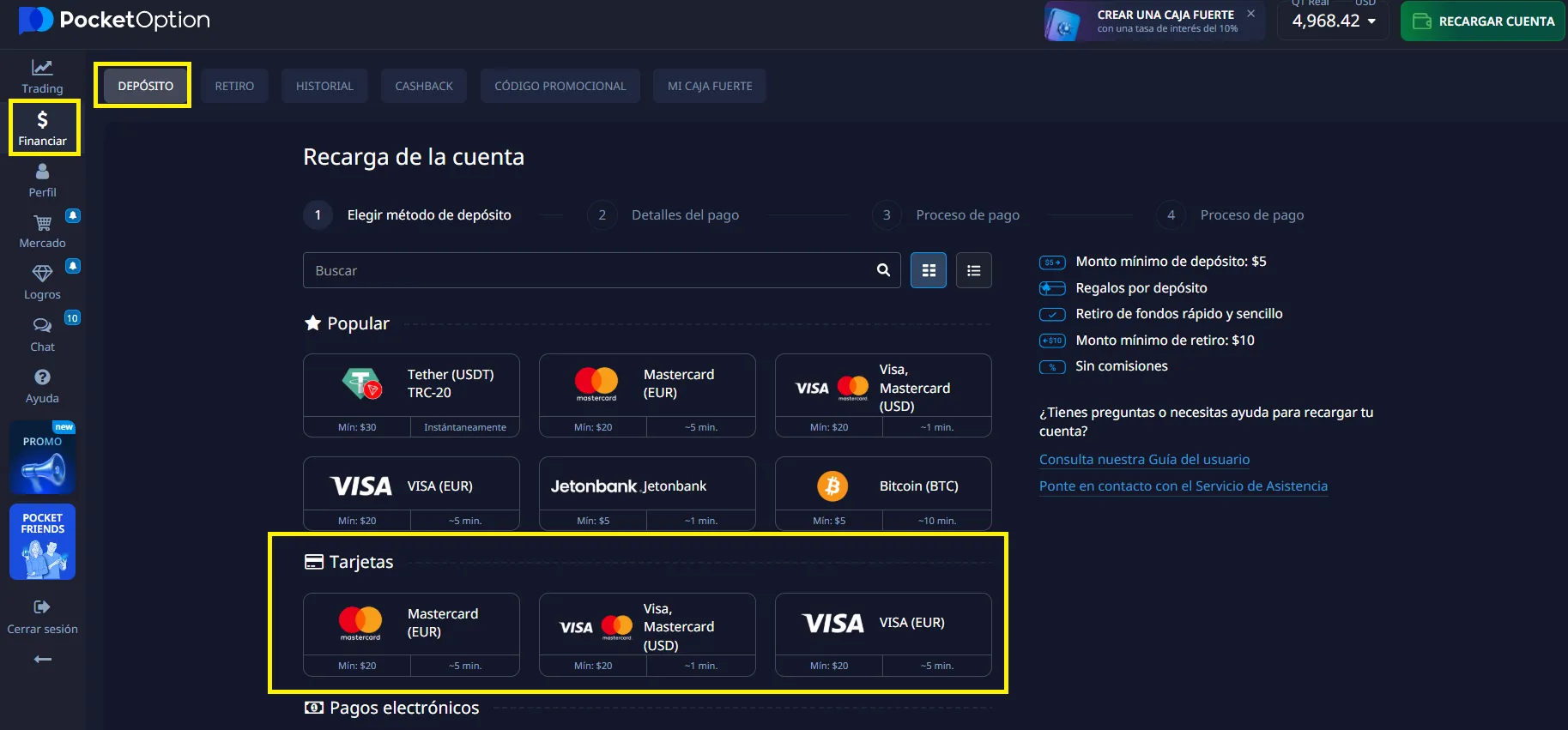Click the Monto mínimo de depósito text
Screen dimensions: 1568x730
point(1171,262)
